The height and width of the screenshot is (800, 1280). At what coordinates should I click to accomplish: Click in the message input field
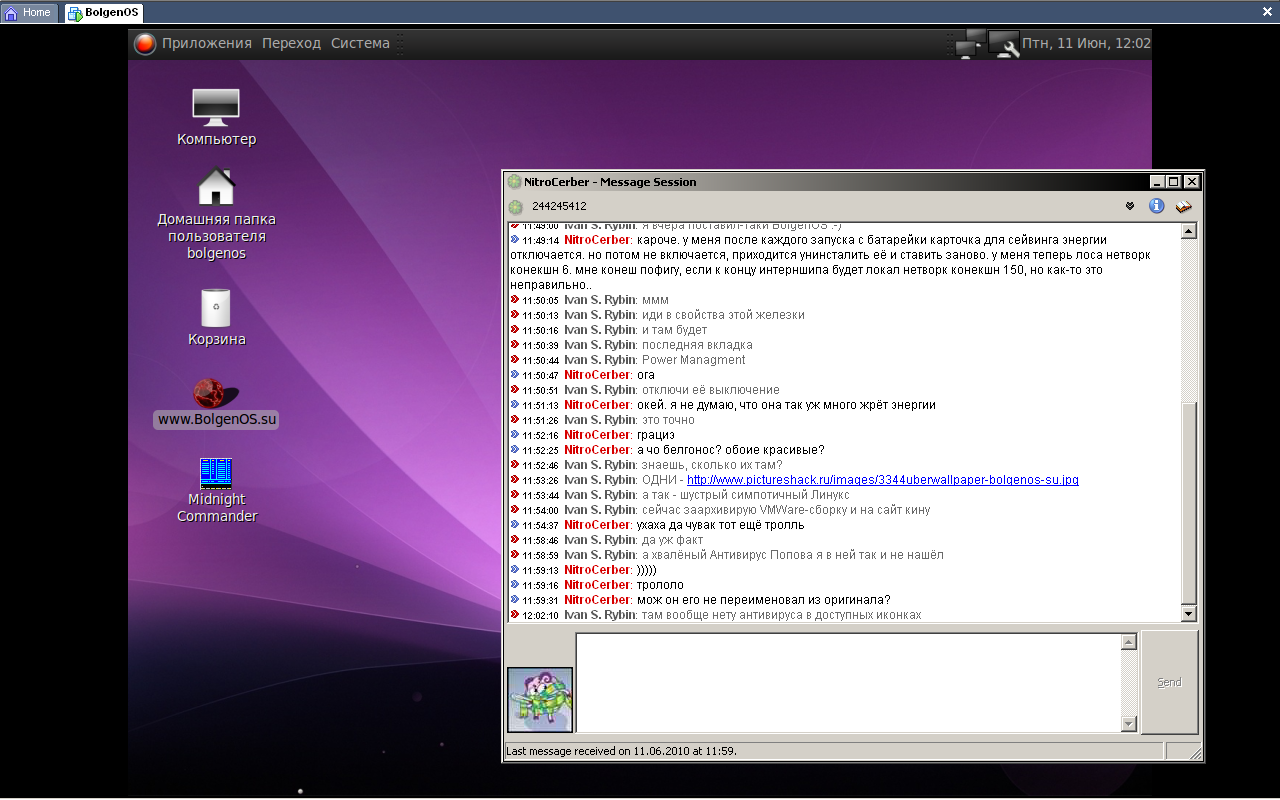(848, 682)
